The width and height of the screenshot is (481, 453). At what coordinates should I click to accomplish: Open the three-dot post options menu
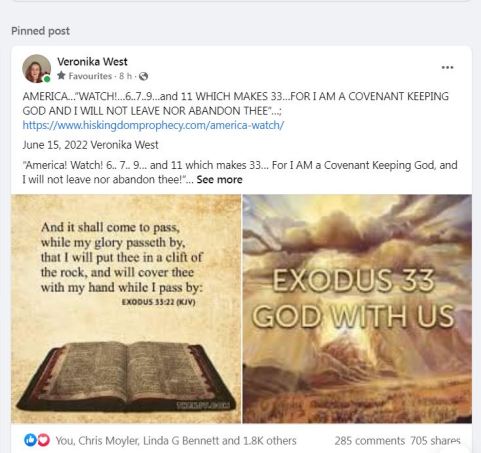pyautogui.click(x=447, y=68)
